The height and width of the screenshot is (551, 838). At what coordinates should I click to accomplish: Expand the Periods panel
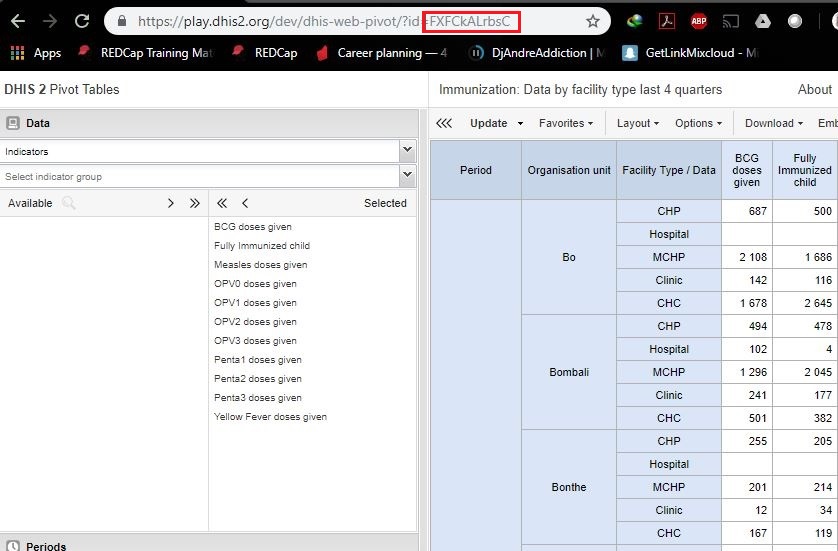47,546
